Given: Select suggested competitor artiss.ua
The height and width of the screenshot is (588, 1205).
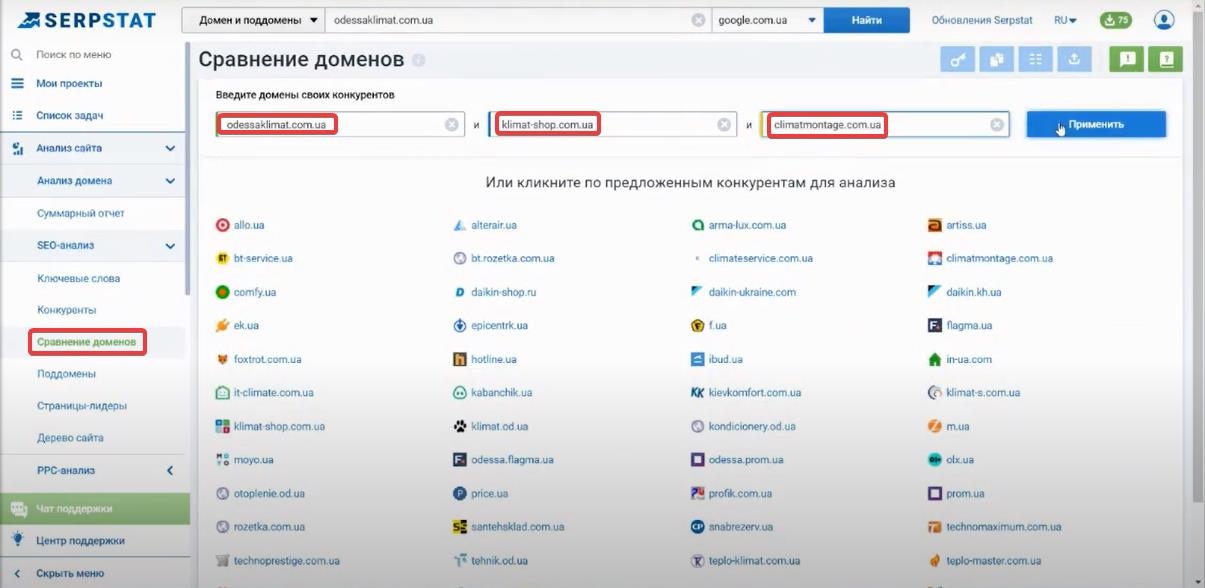Looking at the screenshot, I should coord(966,226).
